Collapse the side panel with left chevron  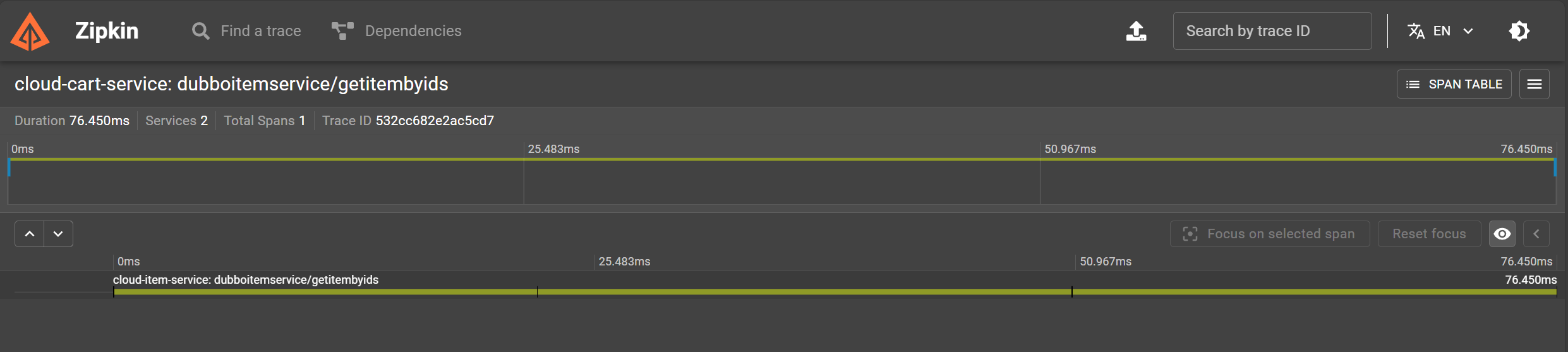click(x=1536, y=234)
